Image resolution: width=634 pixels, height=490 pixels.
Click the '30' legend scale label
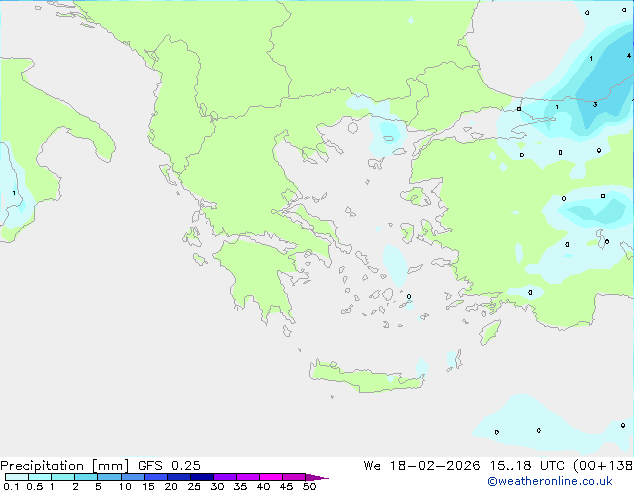[x=217, y=486]
